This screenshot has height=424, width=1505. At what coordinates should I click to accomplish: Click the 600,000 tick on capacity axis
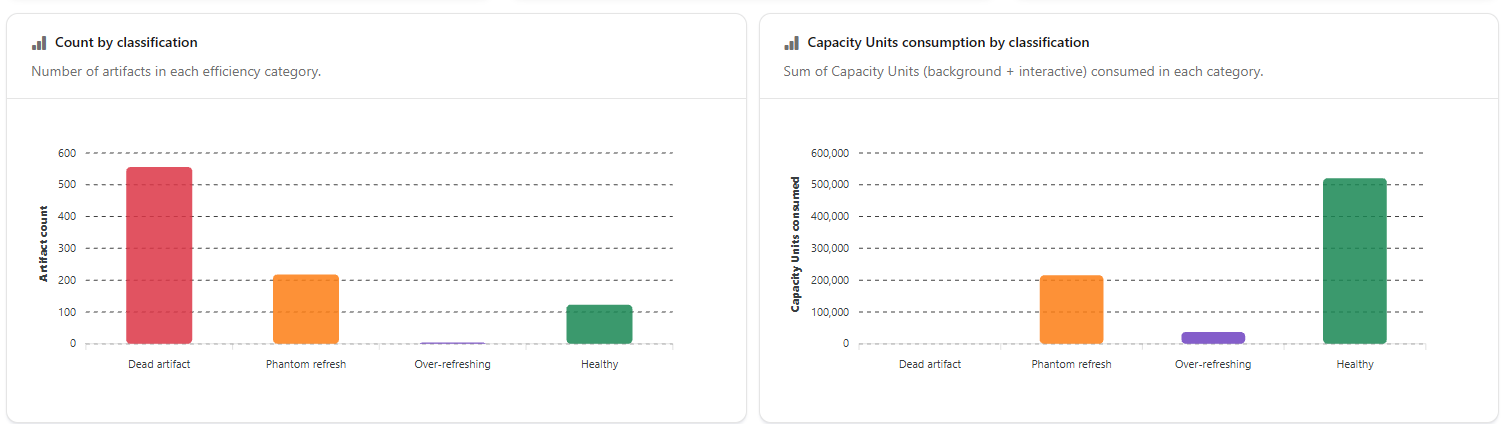[829, 153]
